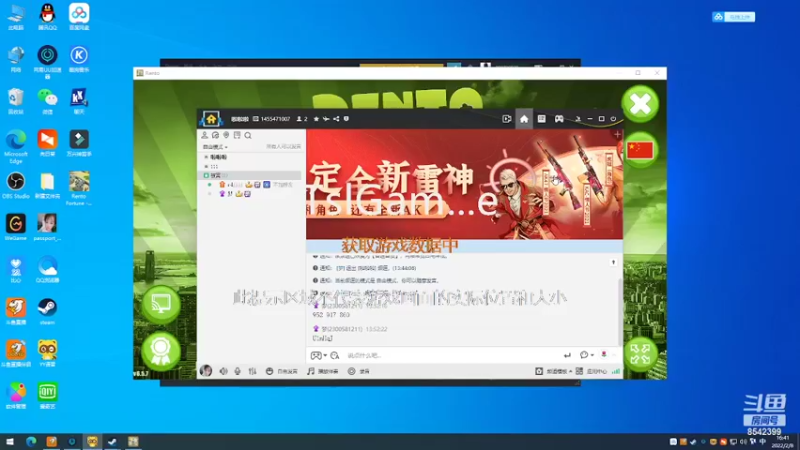Click the green monitor button in Rento
This screenshot has height=450, width=800.
click(x=161, y=305)
